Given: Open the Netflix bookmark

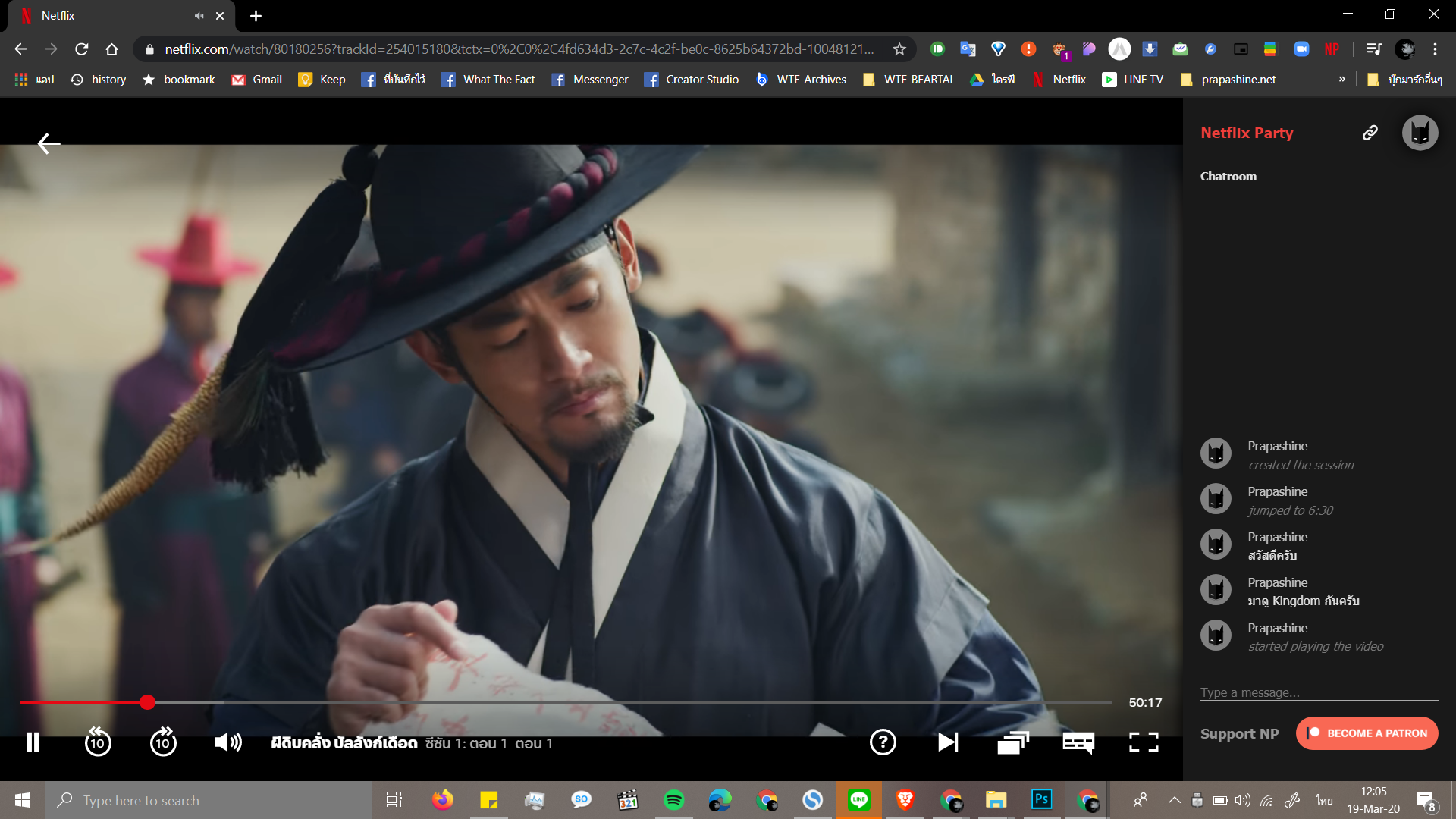Looking at the screenshot, I should (1059, 80).
